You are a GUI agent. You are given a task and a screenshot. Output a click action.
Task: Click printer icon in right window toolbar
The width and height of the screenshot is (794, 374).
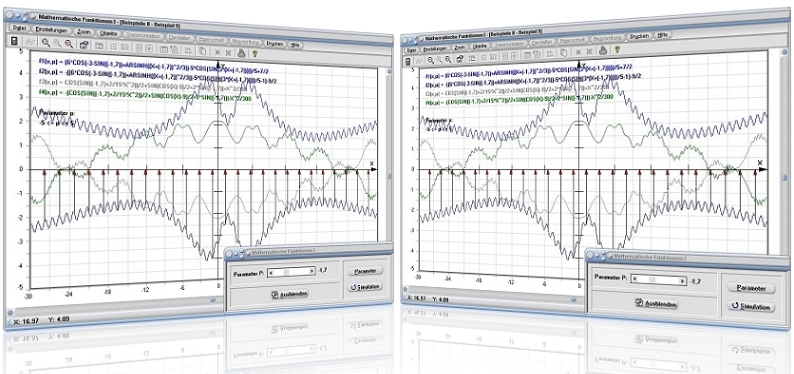(603, 51)
